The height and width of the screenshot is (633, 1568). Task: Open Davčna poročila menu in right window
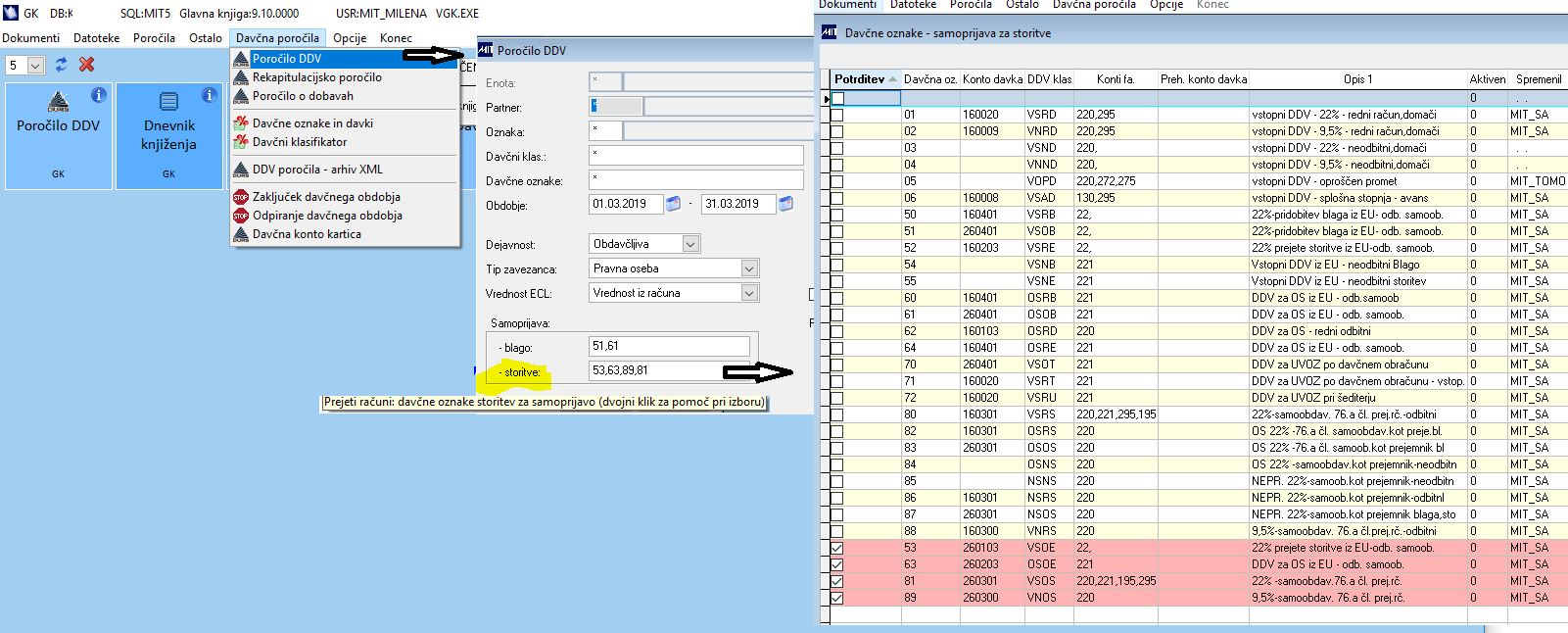(x=1094, y=5)
